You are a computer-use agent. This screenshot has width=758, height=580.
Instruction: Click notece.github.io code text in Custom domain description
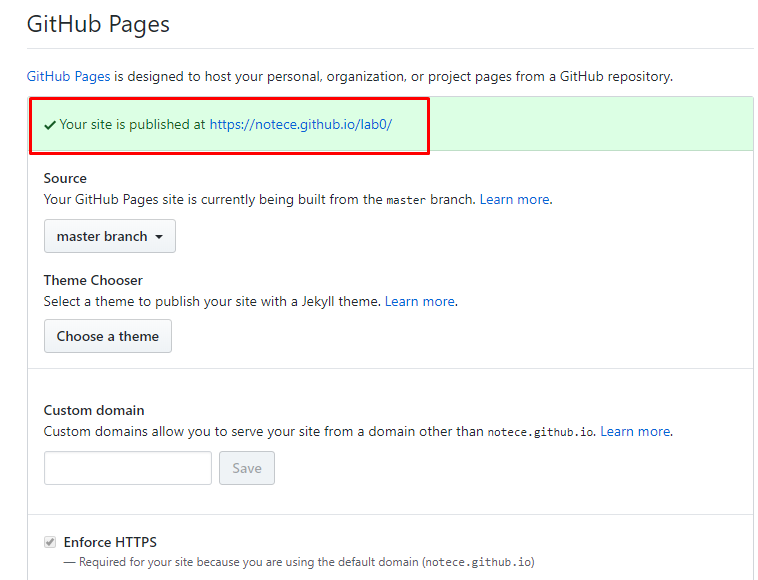540,432
